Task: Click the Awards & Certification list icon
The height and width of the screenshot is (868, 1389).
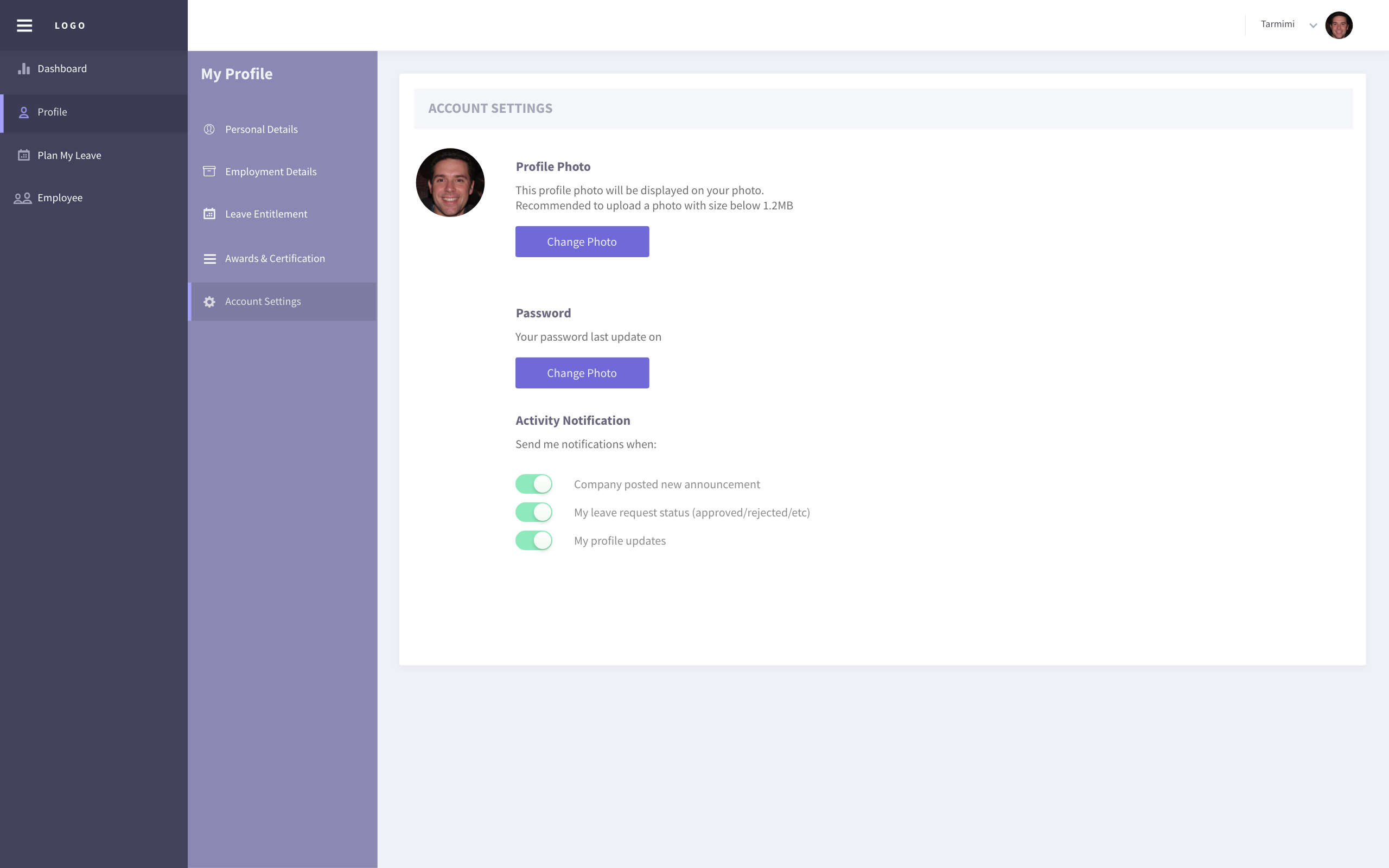Action: click(209, 259)
